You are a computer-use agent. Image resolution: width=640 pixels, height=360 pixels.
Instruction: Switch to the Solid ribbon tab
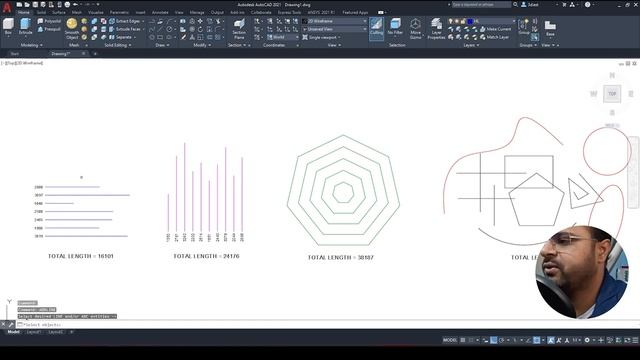(41, 13)
